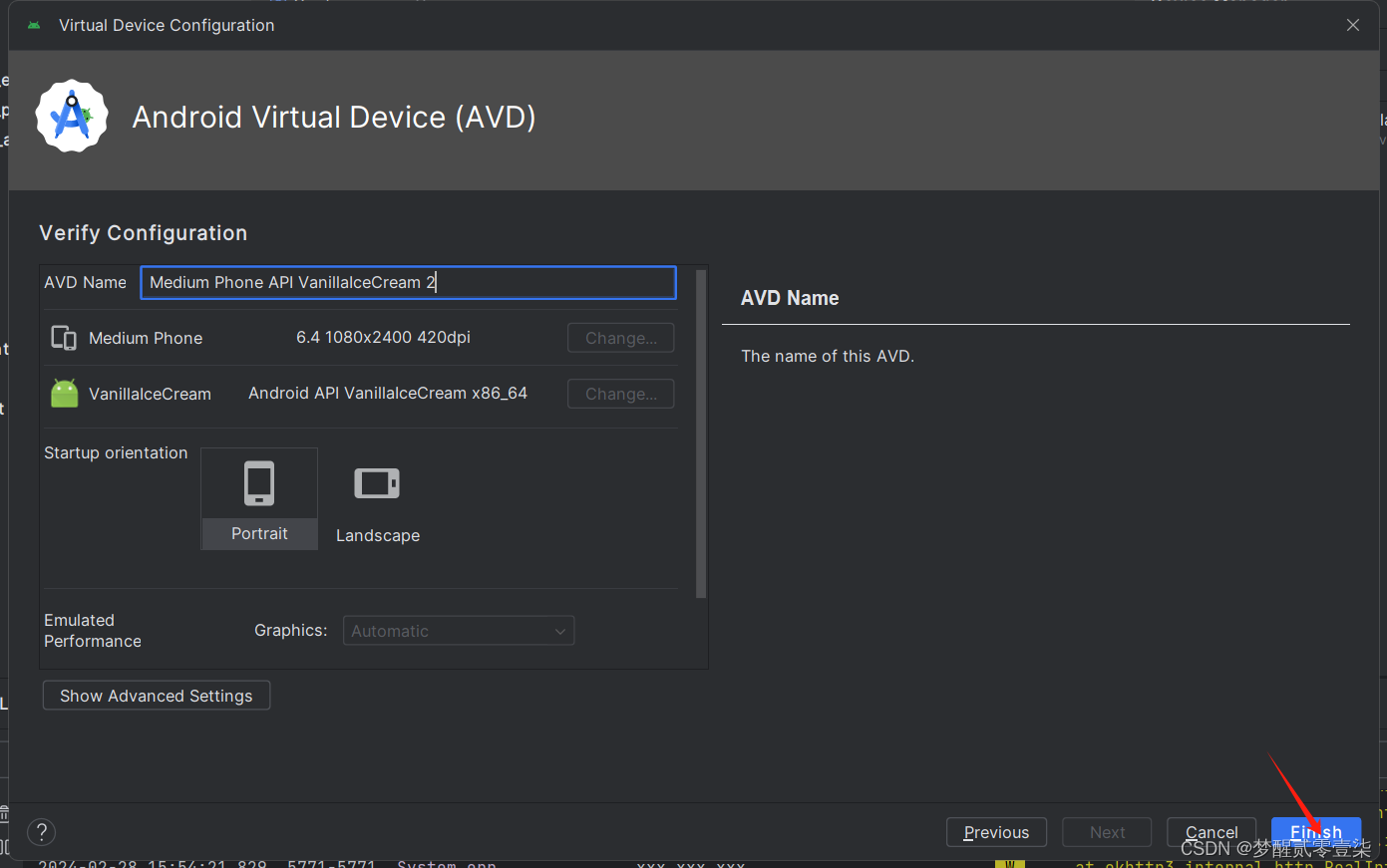
Task: Click 'The name of this AVD.' description
Action: 828,356
